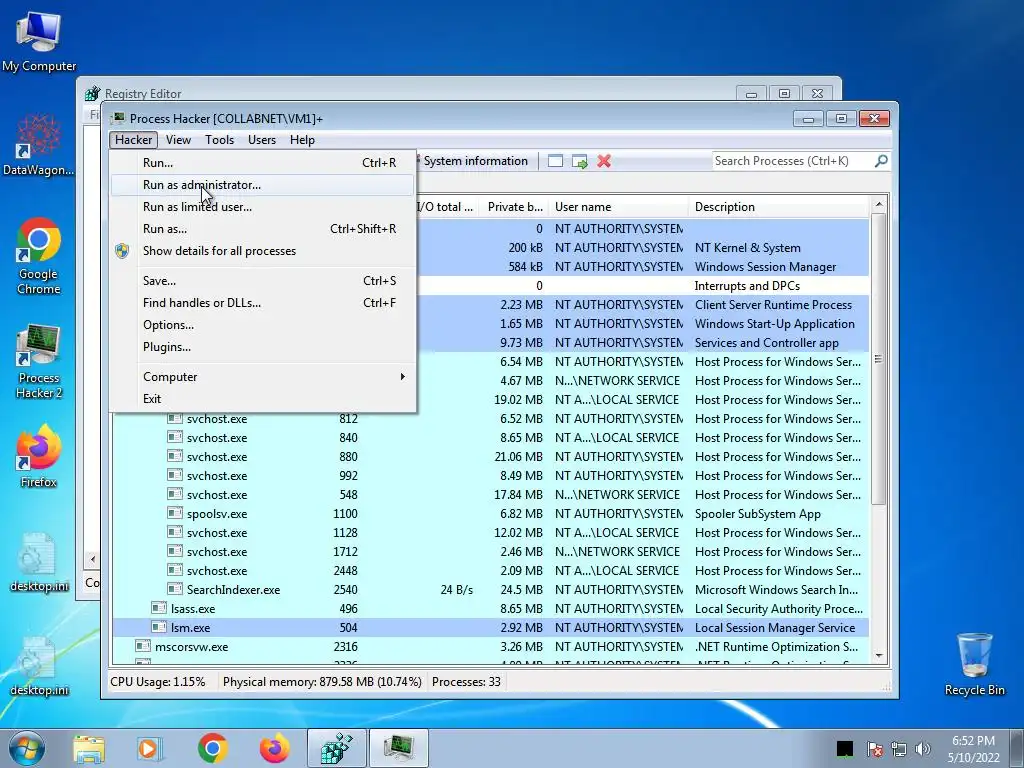Open the Action Center flag icon
This screenshot has width=1024, height=768.
pos(874,749)
